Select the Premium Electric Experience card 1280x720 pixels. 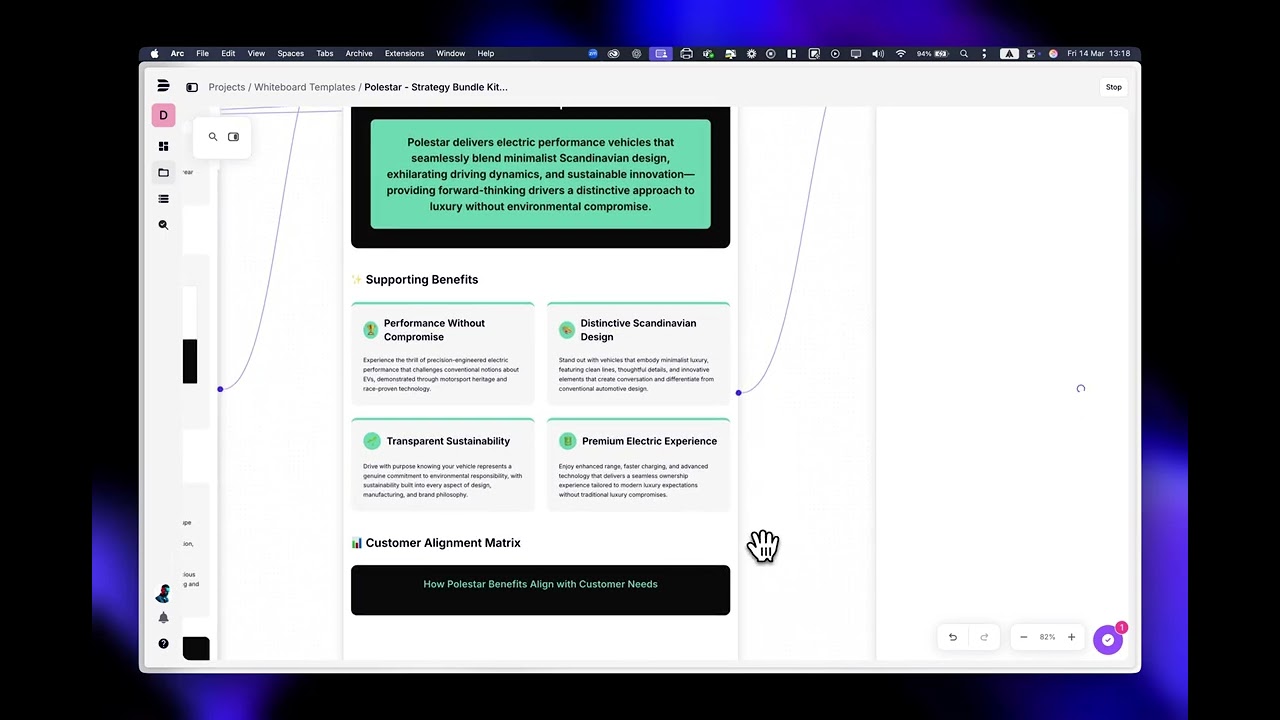638,465
